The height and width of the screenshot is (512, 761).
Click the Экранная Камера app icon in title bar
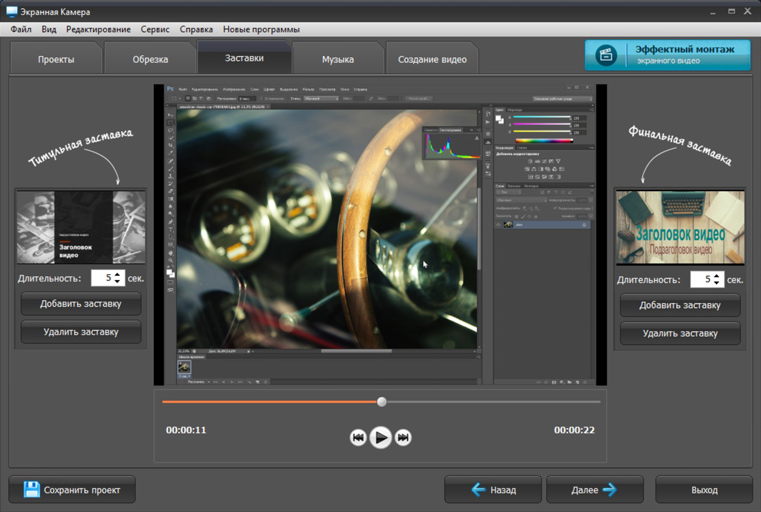pyautogui.click(x=11, y=11)
